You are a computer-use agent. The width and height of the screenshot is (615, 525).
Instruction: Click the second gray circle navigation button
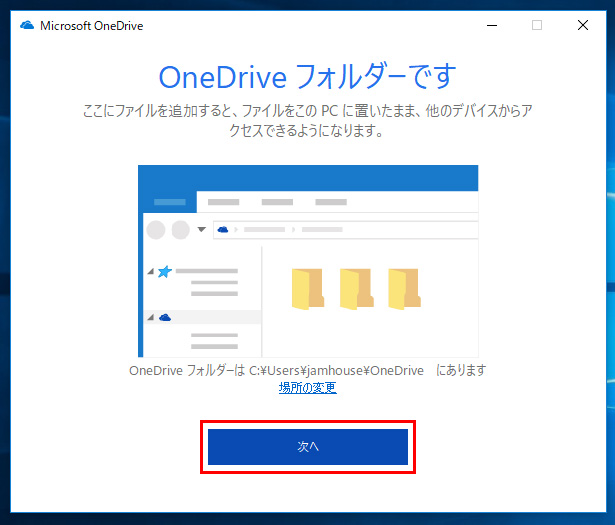[180, 230]
